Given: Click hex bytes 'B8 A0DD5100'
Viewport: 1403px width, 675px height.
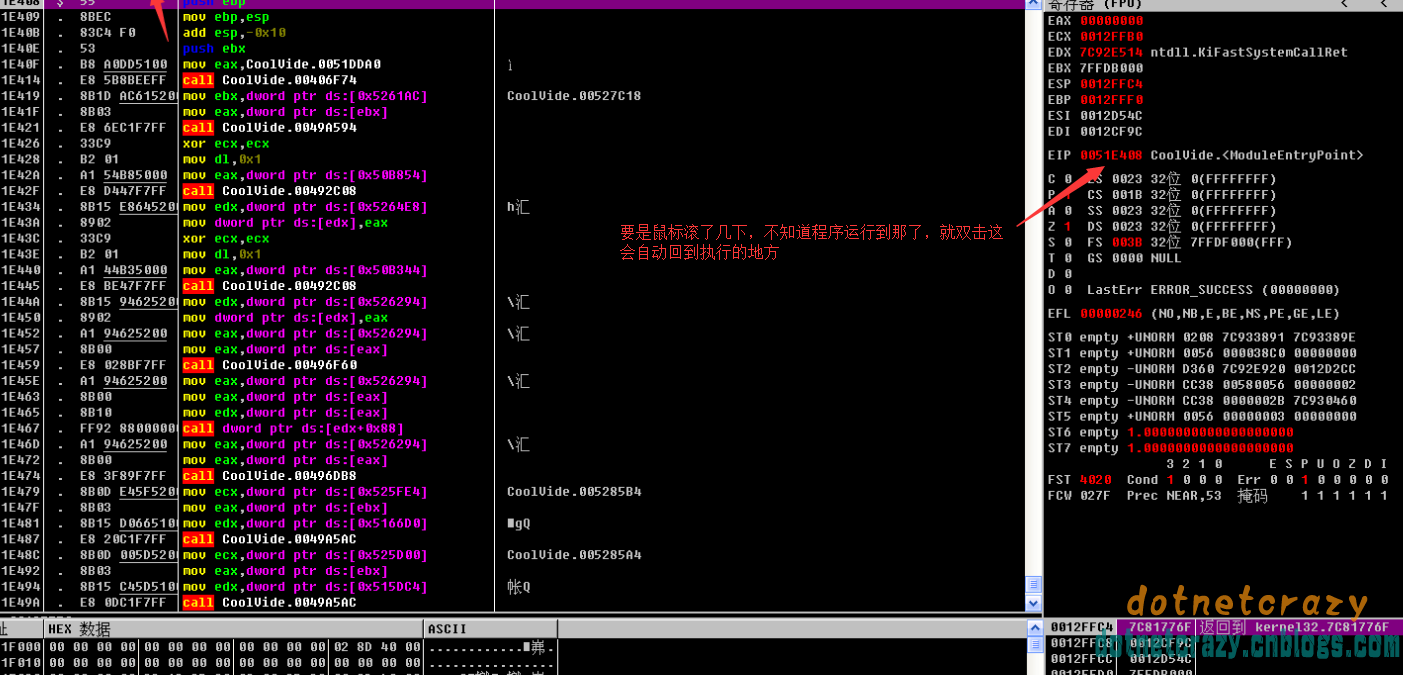Looking at the screenshot, I should tap(123, 64).
